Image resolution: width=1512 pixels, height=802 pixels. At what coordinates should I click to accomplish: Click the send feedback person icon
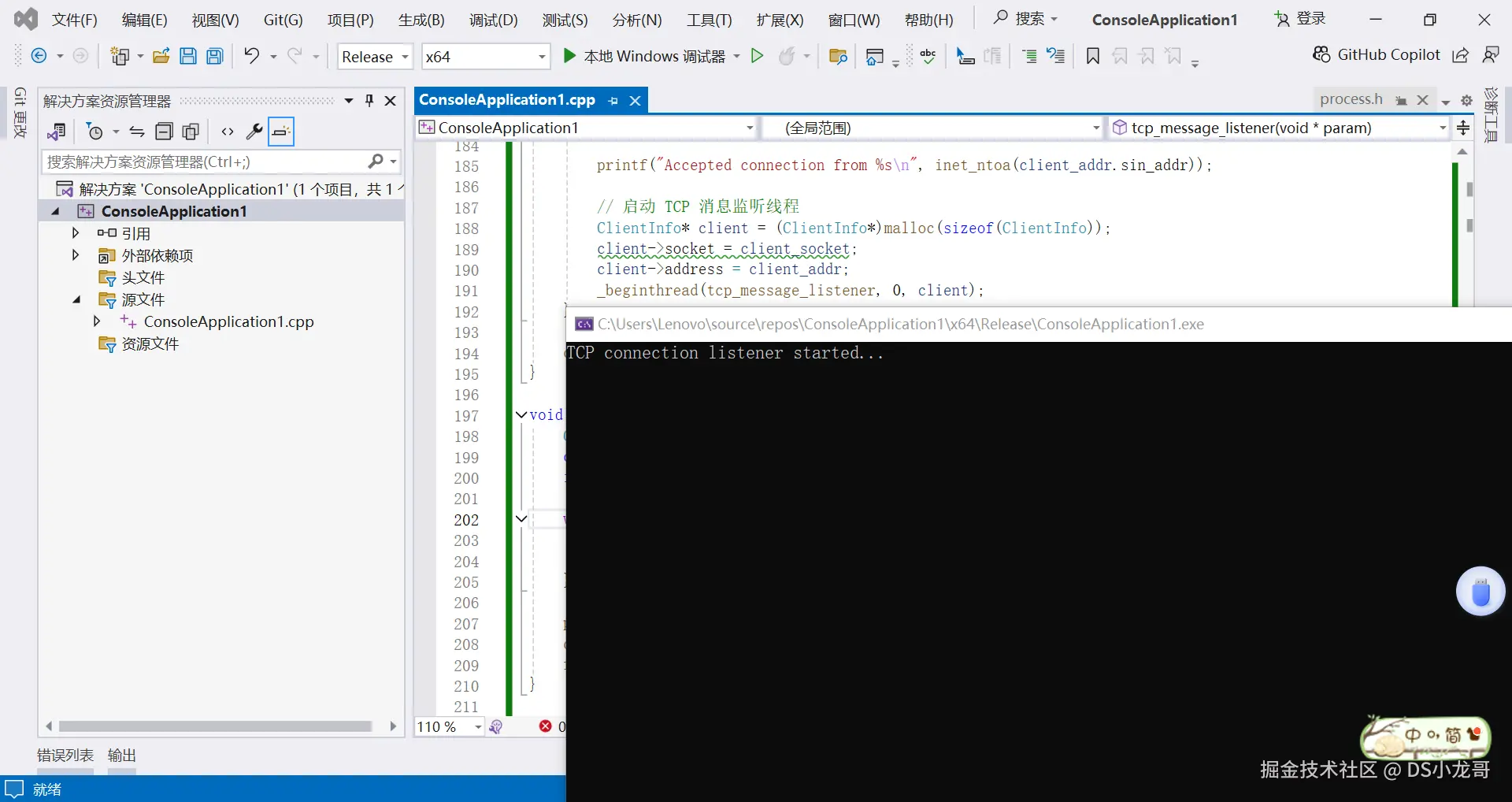pyautogui.click(x=1490, y=54)
